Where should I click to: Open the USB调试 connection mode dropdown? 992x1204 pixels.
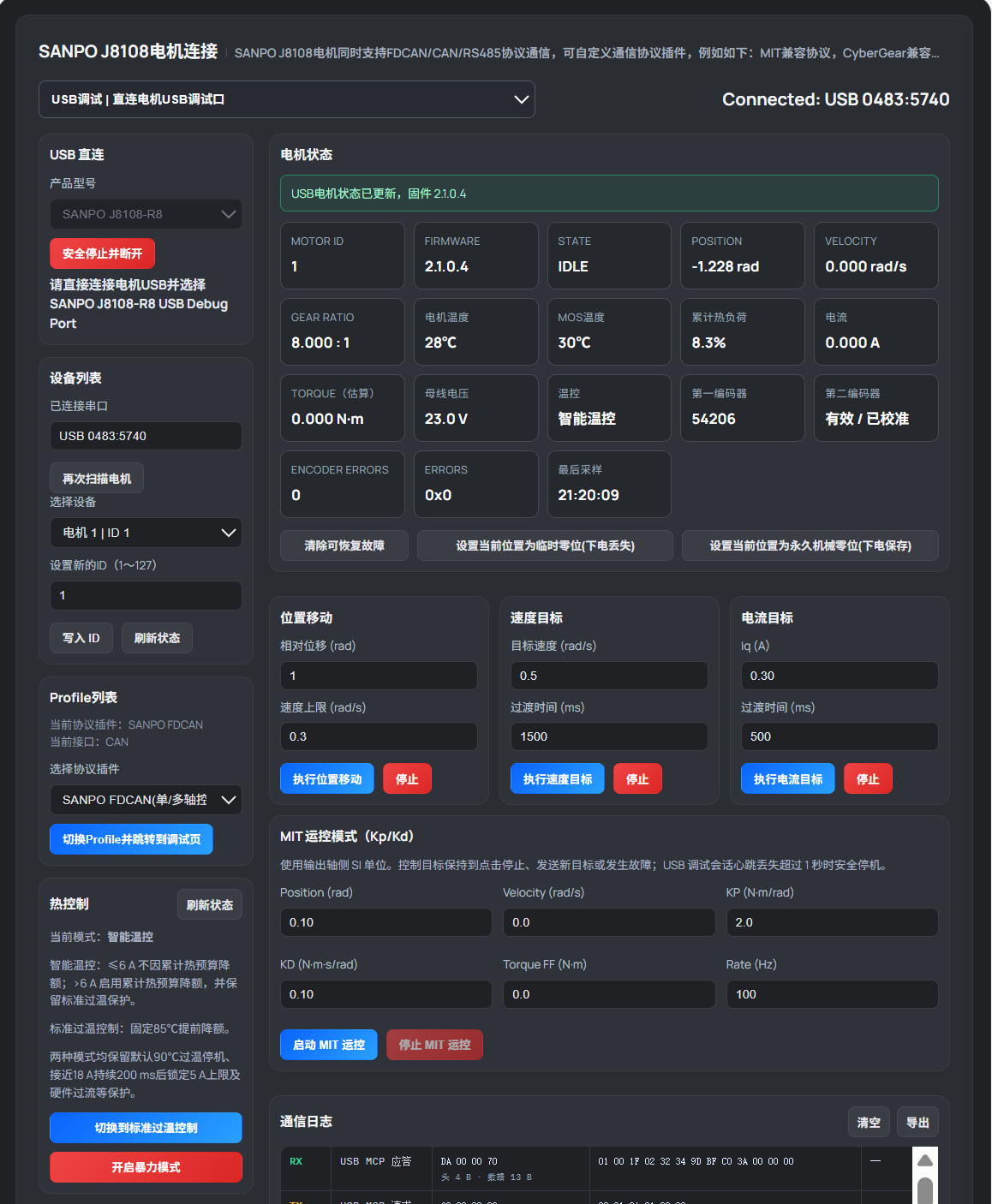click(287, 99)
